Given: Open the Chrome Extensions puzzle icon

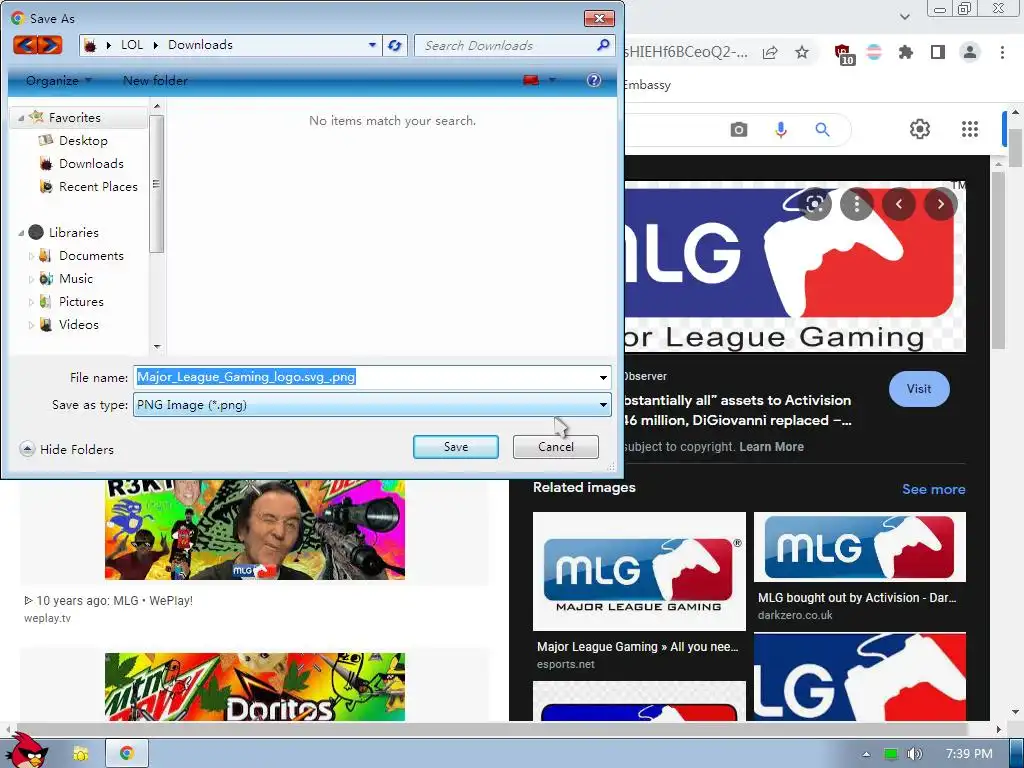Looking at the screenshot, I should pyautogui.click(x=906, y=52).
